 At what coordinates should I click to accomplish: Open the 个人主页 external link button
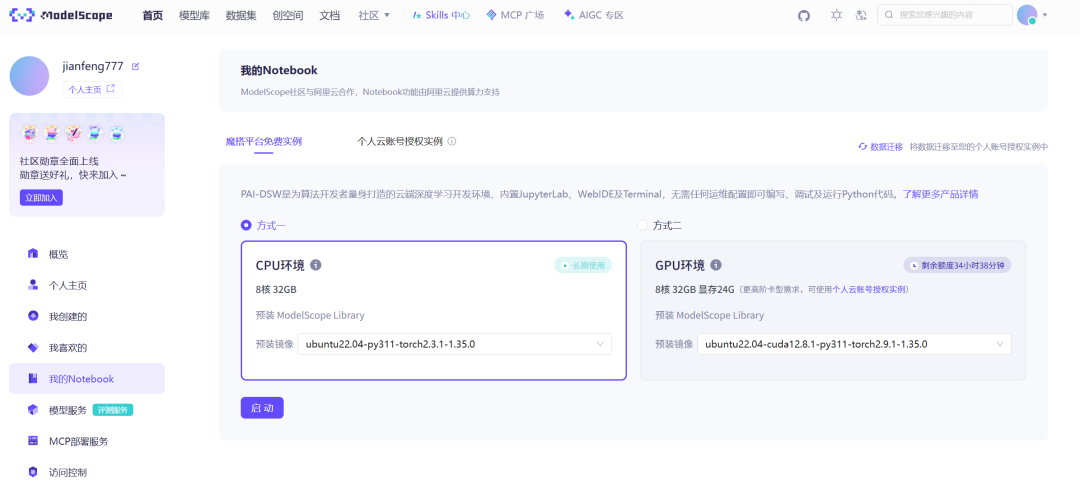[92, 89]
